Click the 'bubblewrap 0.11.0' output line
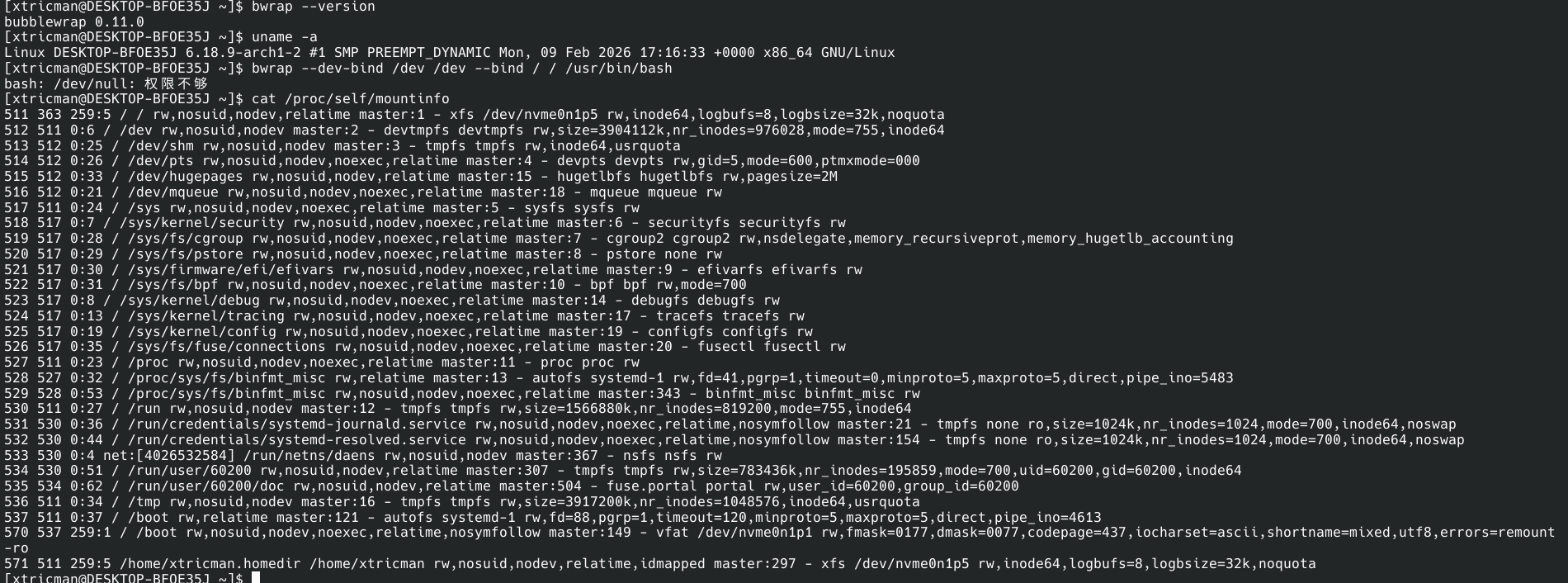1568x583 pixels. click(x=74, y=22)
